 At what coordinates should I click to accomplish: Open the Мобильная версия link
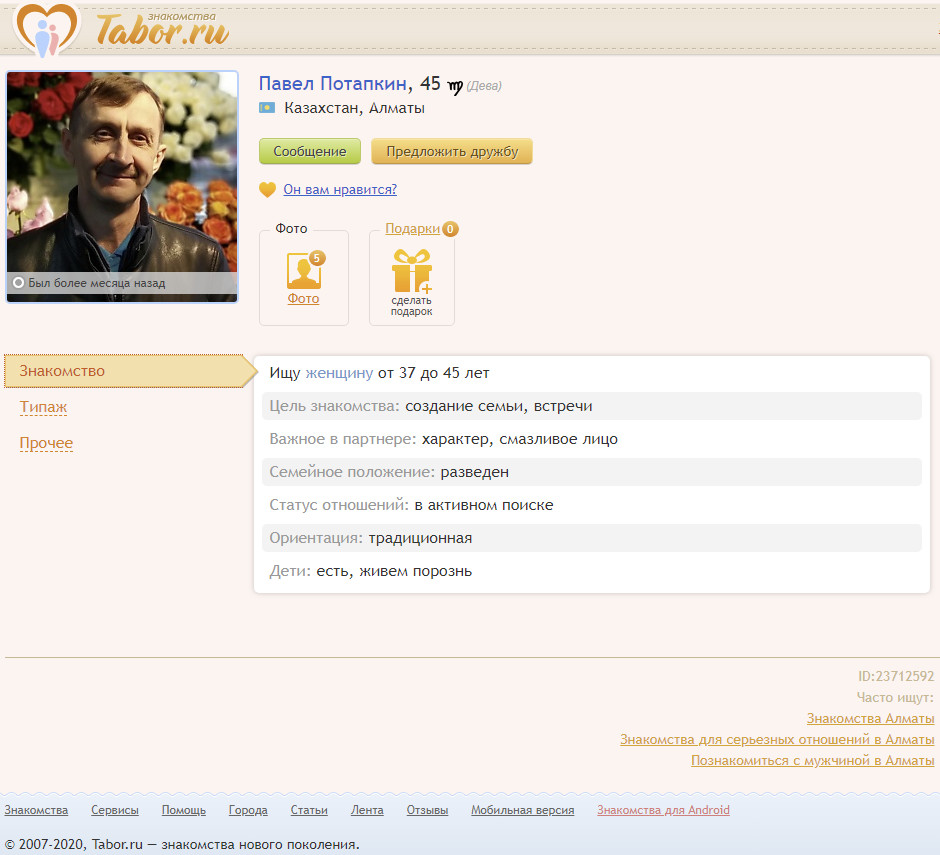(522, 810)
